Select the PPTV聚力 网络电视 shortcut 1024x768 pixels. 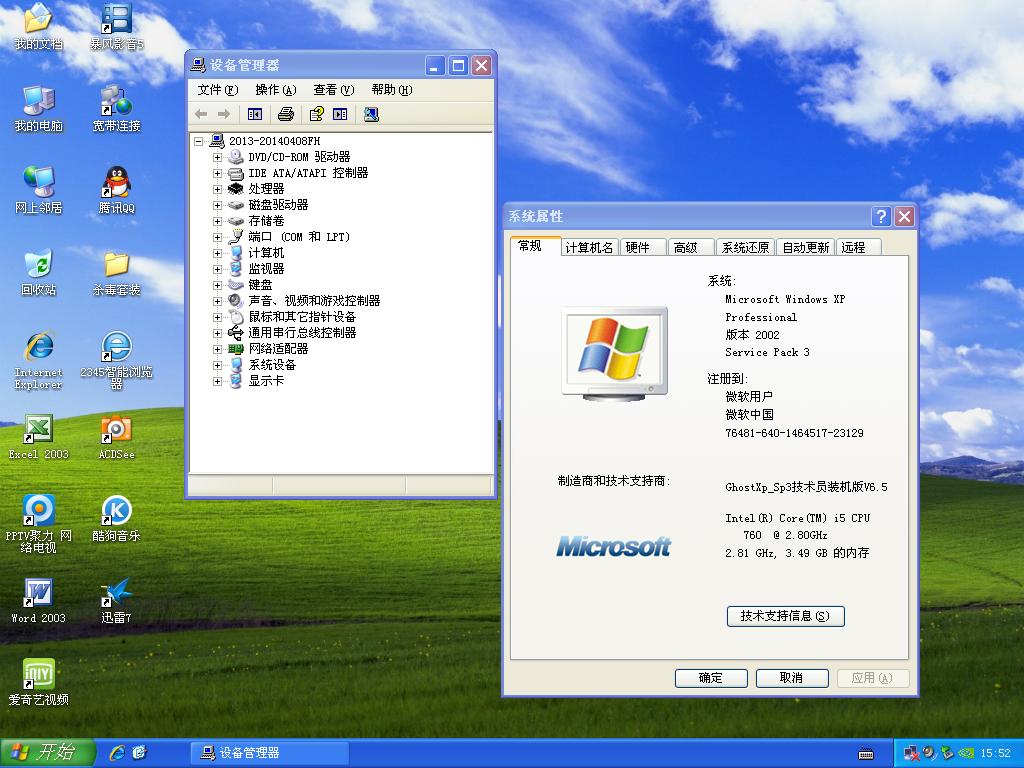(x=39, y=524)
